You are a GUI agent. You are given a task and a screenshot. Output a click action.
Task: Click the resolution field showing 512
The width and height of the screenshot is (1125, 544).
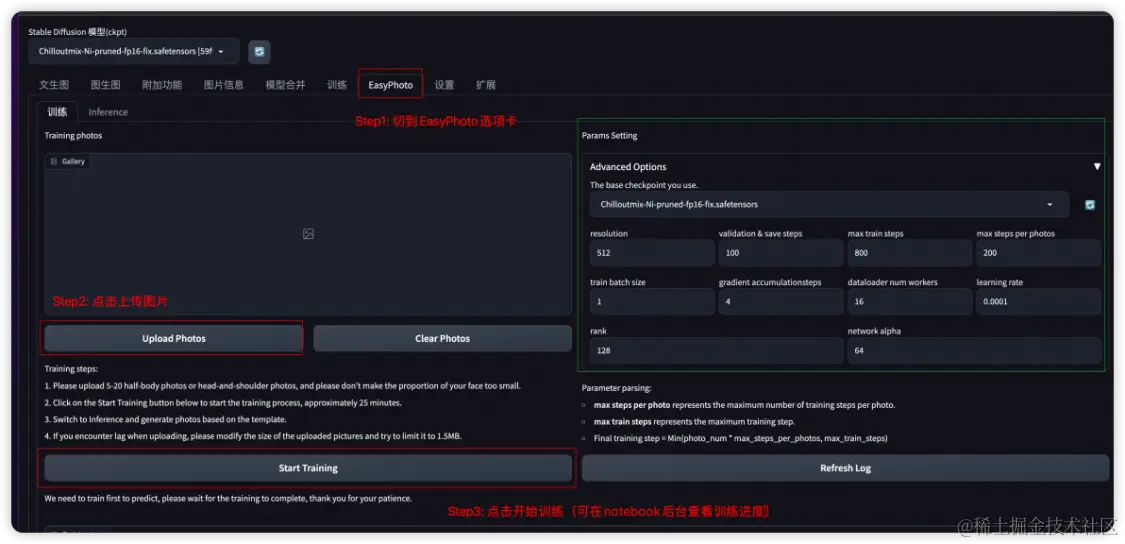coord(652,253)
